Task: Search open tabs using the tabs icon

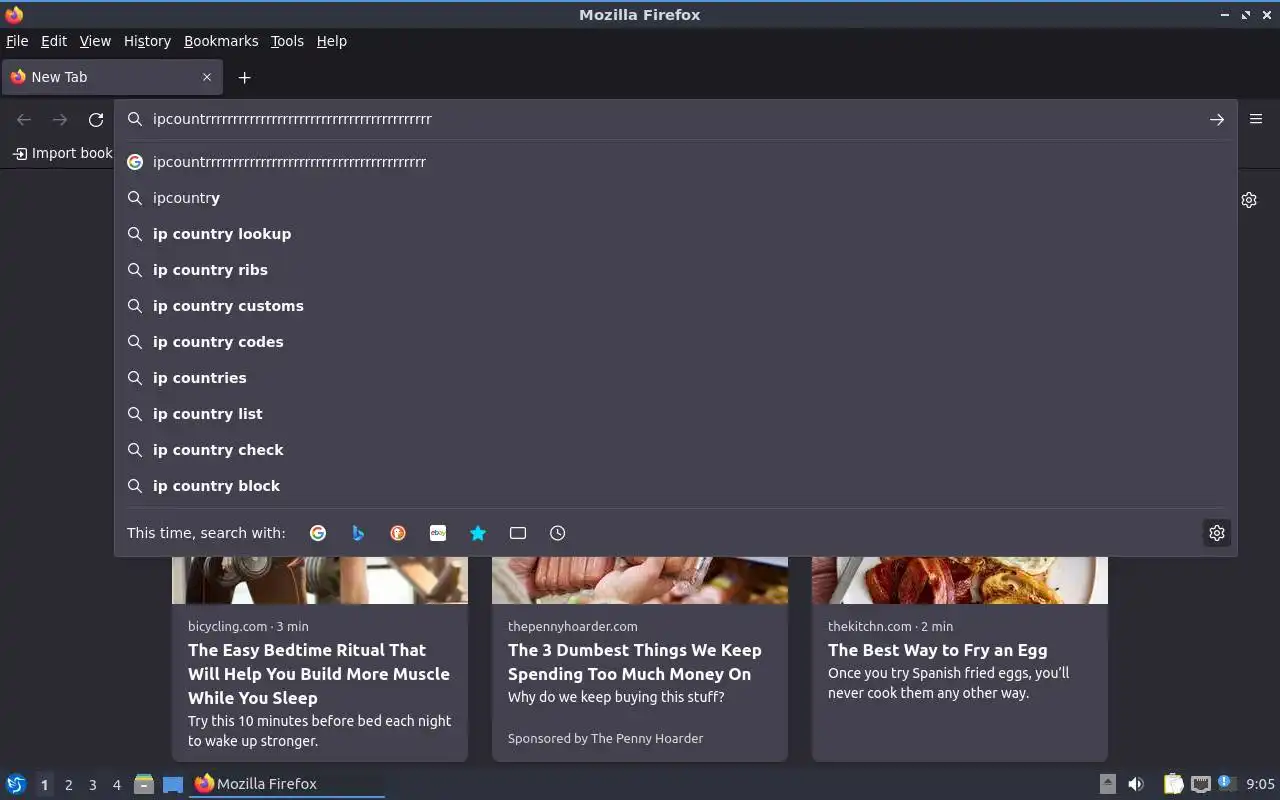Action: click(518, 533)
